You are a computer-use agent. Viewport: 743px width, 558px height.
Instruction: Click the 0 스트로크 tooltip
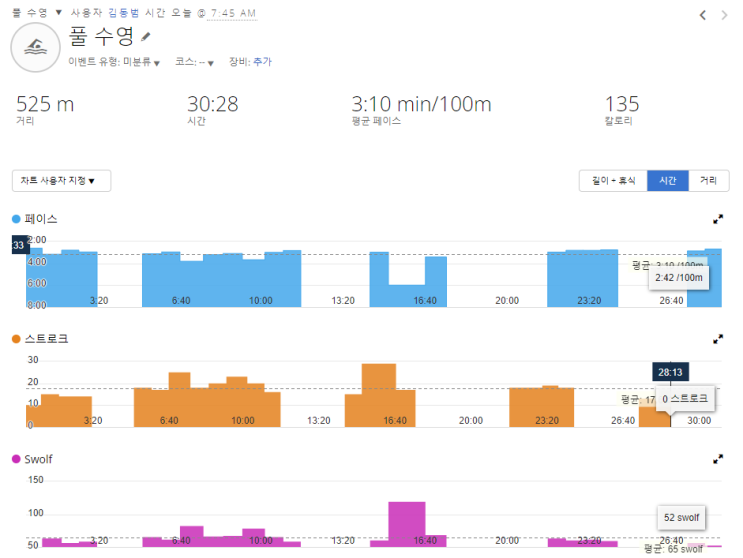tap(685, 399)
